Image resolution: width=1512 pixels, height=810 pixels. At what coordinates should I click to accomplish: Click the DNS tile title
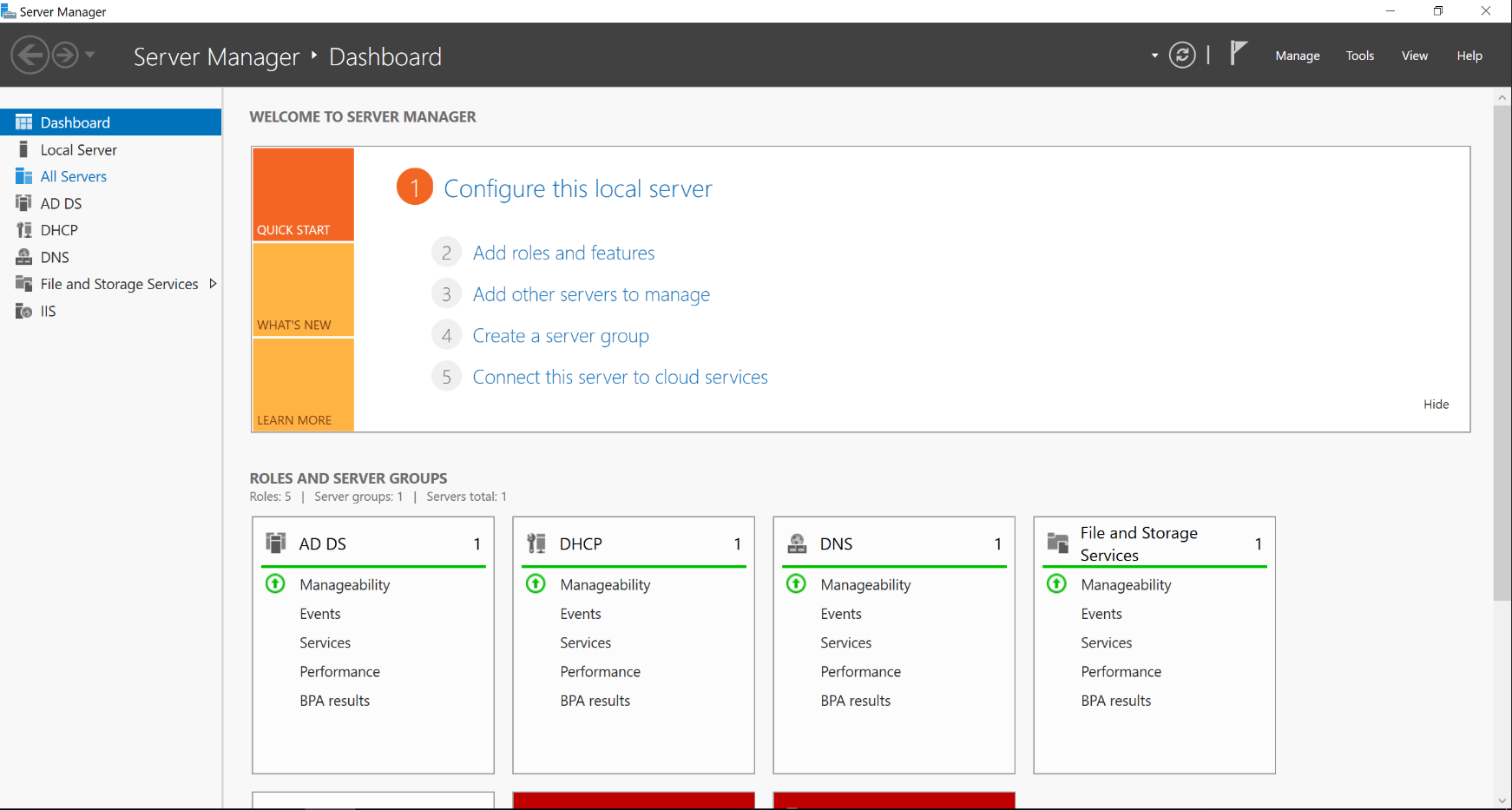(837, 543)
